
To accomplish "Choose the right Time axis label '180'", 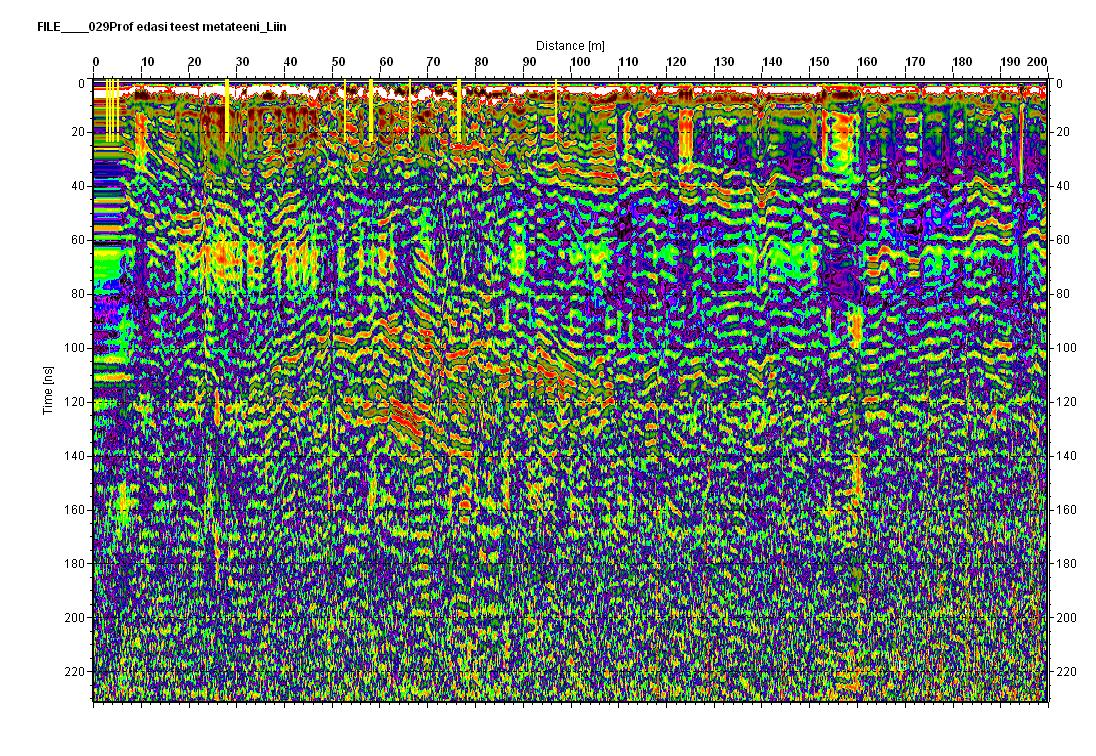I will click(1066, 564).
